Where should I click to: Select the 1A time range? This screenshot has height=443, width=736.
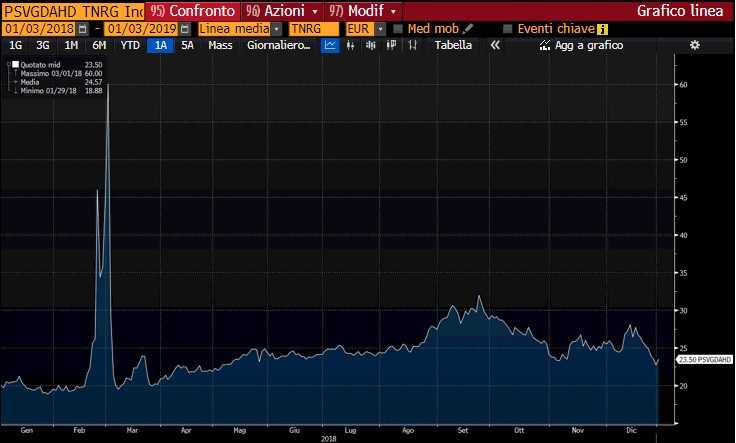(161, 45)
